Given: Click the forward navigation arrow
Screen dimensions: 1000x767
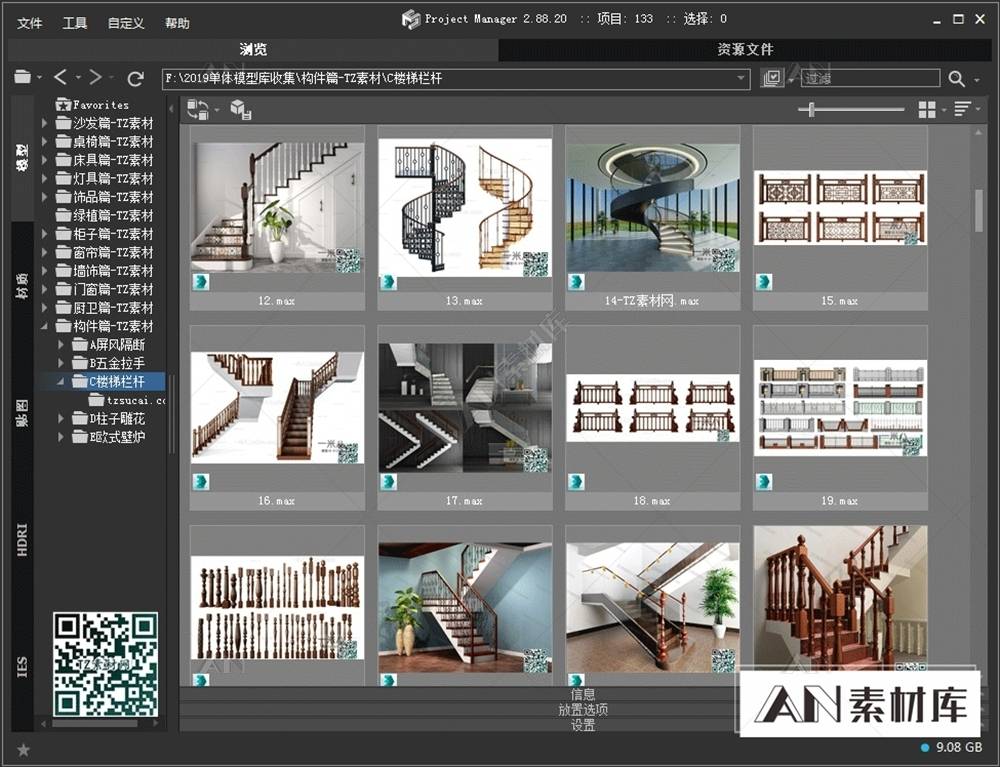Looking at the screenshot, I should pos(96,78).
